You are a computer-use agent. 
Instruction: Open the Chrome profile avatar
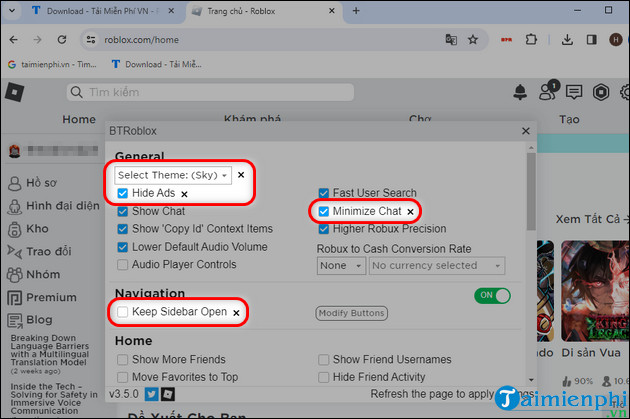click(x=616, y=39)
